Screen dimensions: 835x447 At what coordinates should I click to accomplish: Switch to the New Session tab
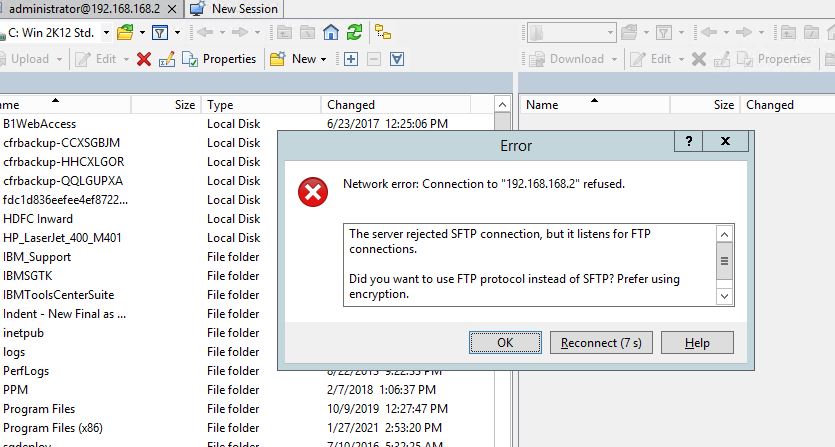[x=245, y=8]
